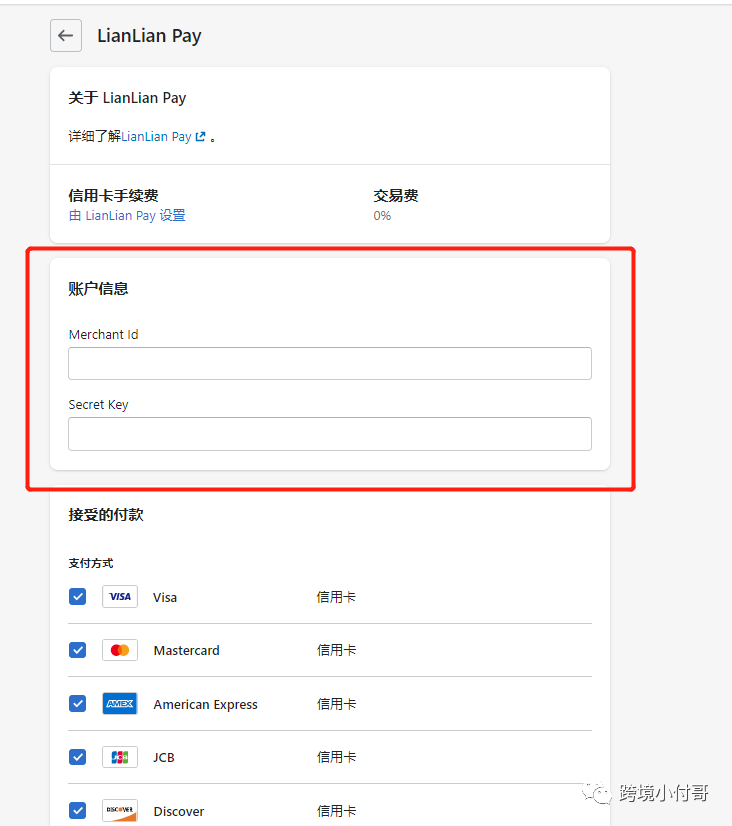Image resolution: width=732 pixels, height=826 pixels.
Task: Click the 'Visa' payment method name
Action: [x=165, y=597]
